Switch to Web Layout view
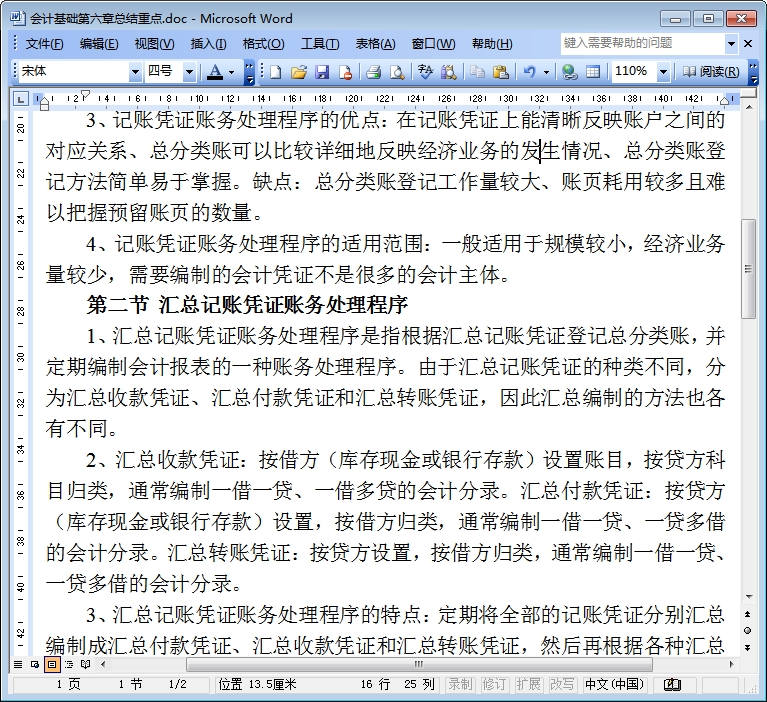 tap(35, 664)
